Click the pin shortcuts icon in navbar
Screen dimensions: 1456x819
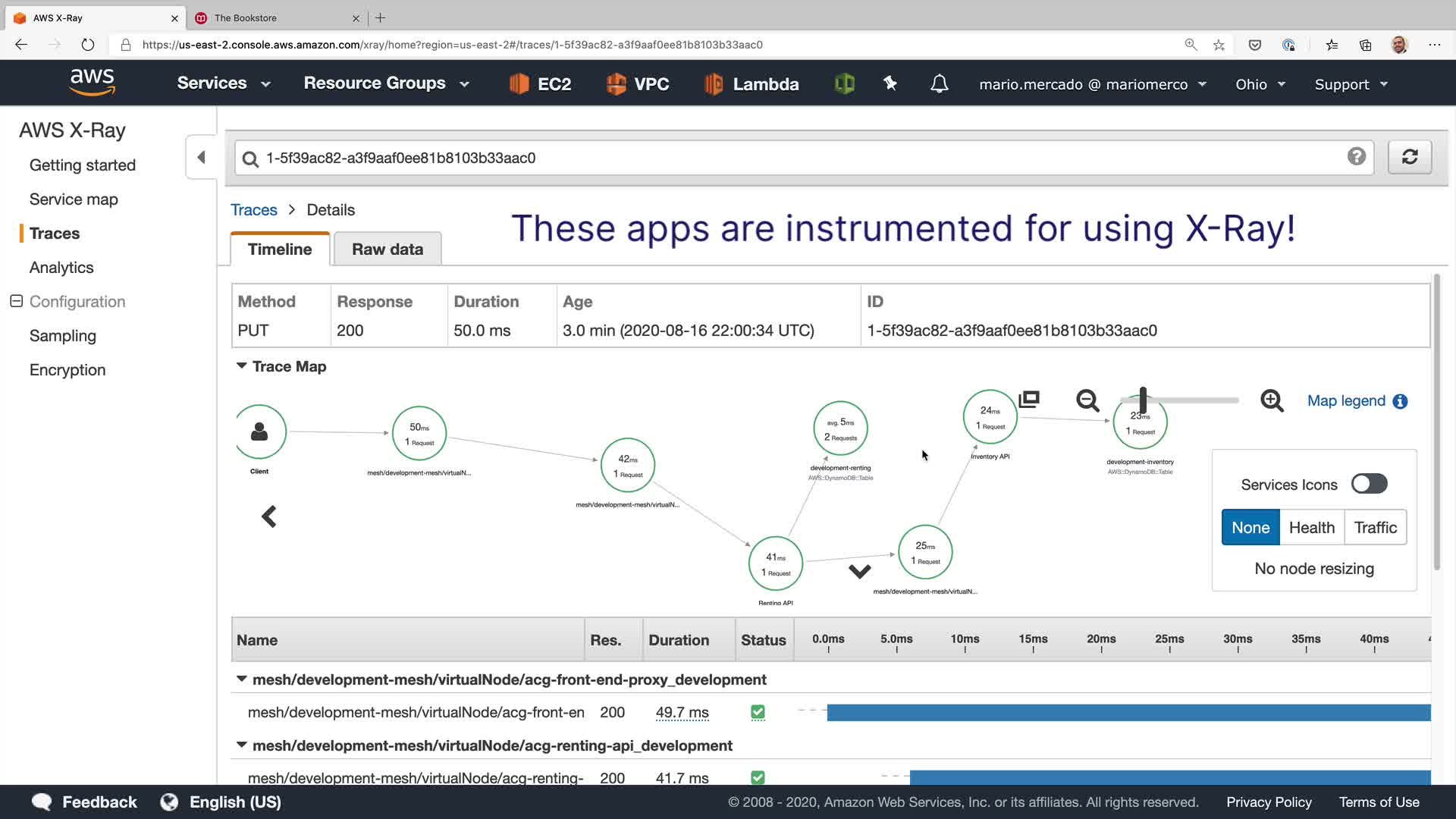(x=890, y=83)
